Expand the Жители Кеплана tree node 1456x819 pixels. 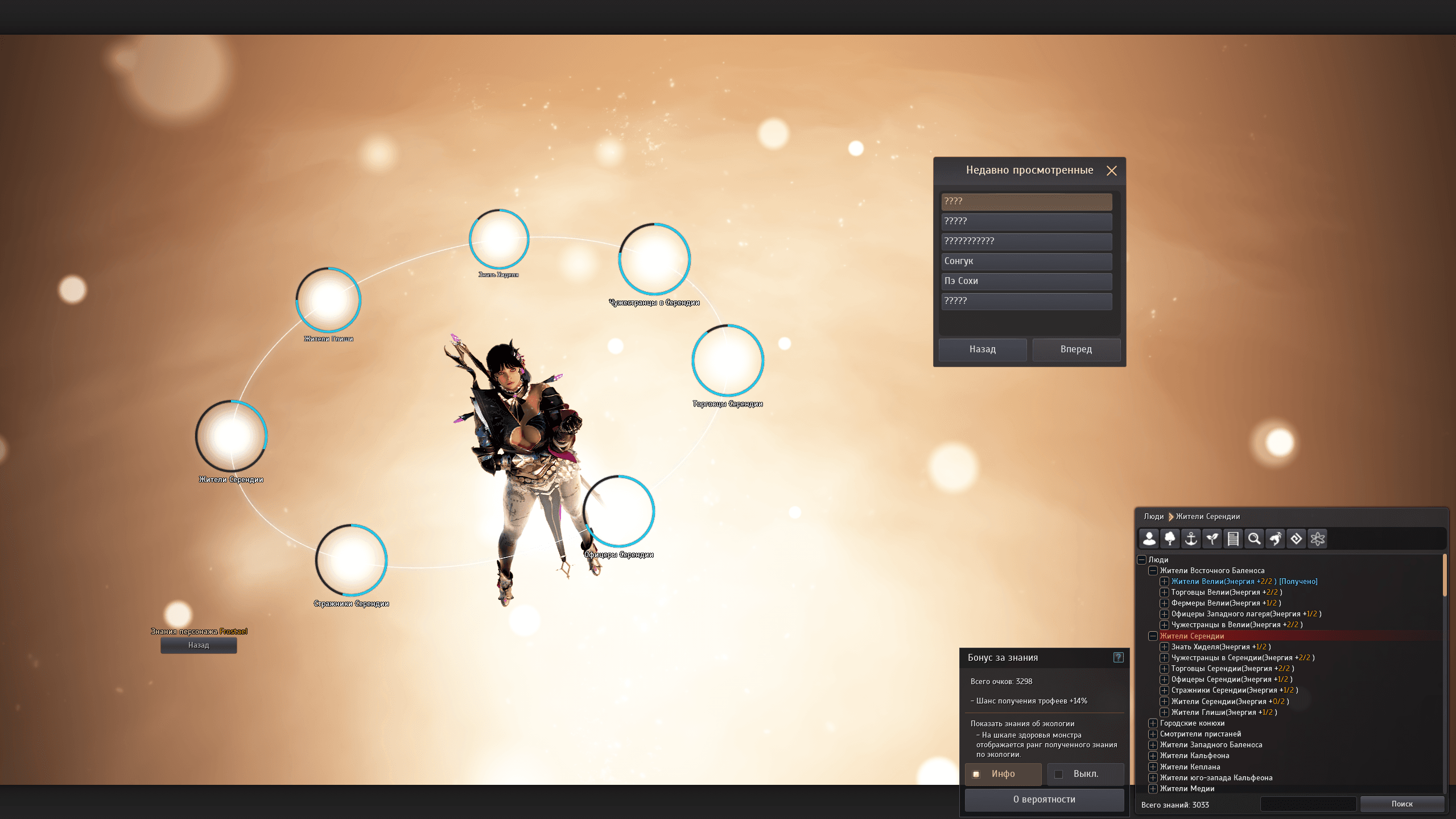point(1153,767)
